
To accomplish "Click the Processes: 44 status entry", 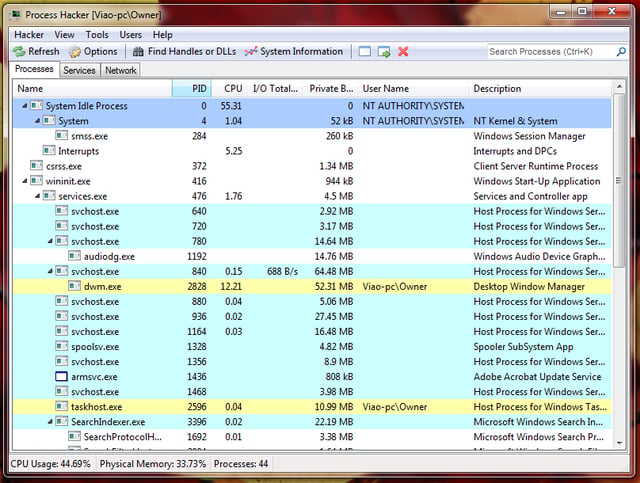I will click(x=241, y=464).
